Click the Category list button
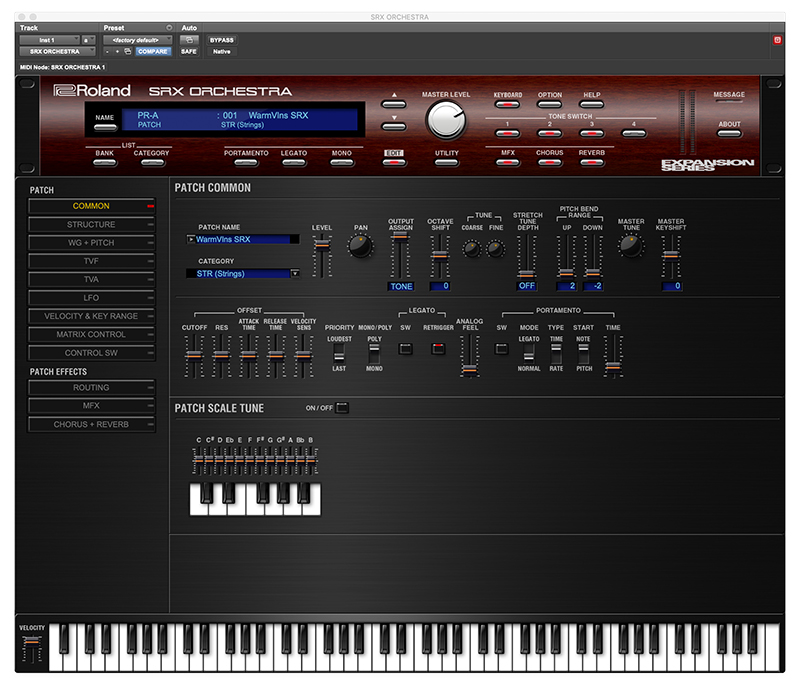Image resolution: width=800 pixels, height=690 pixels. click(153, 163)
